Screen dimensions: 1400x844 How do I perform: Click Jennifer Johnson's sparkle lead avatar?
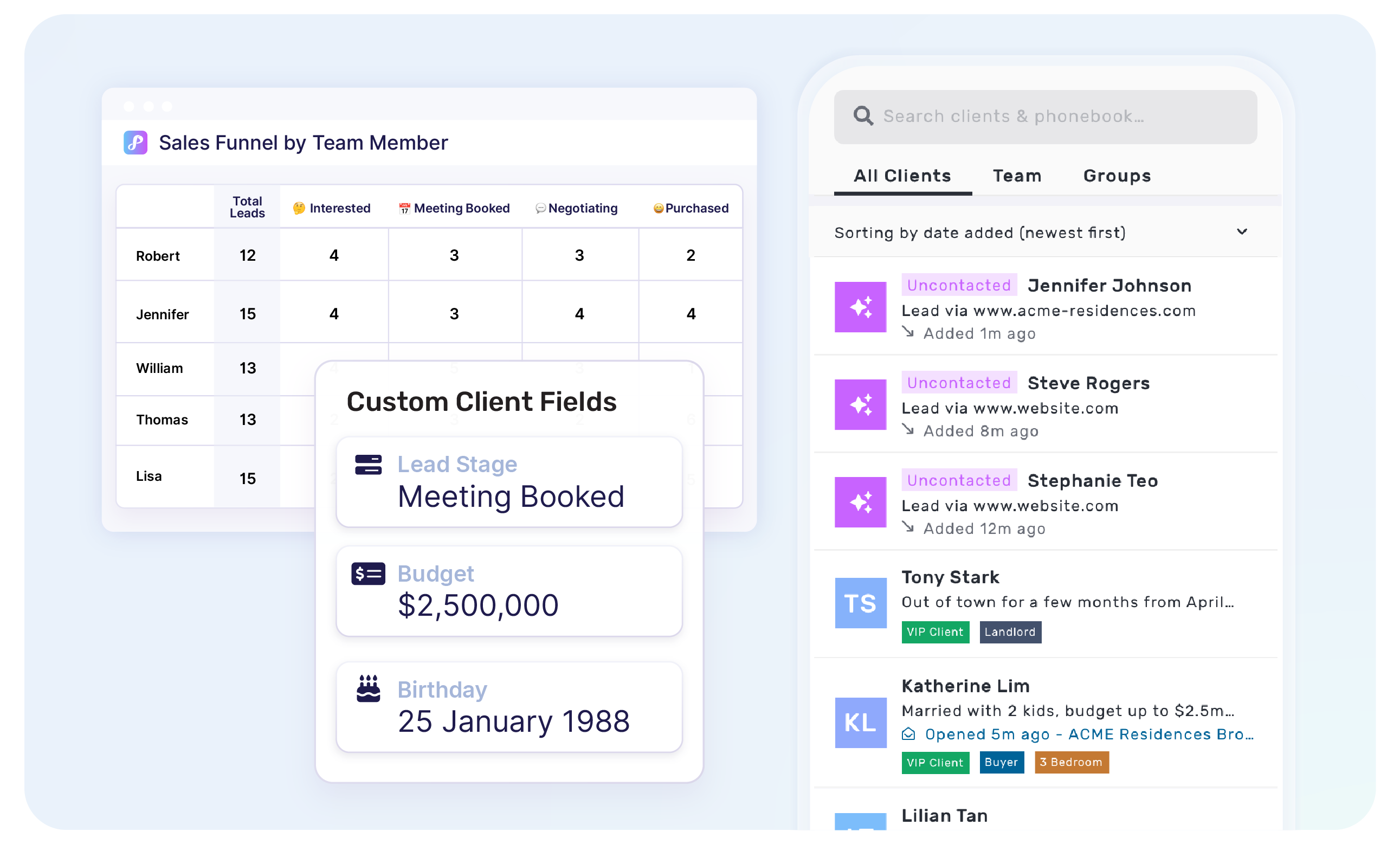(860, 307)
